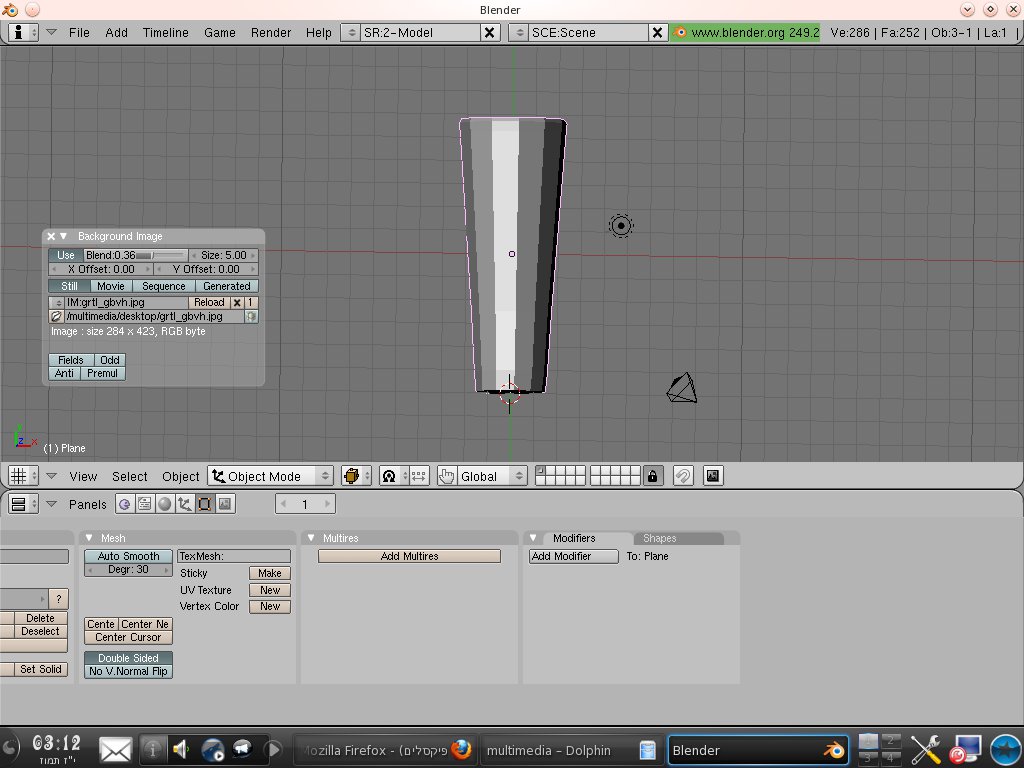1024x768 pixels.
Task: Click the Add Modifier button
Action: pyautogui.click(x=573, y=556)
